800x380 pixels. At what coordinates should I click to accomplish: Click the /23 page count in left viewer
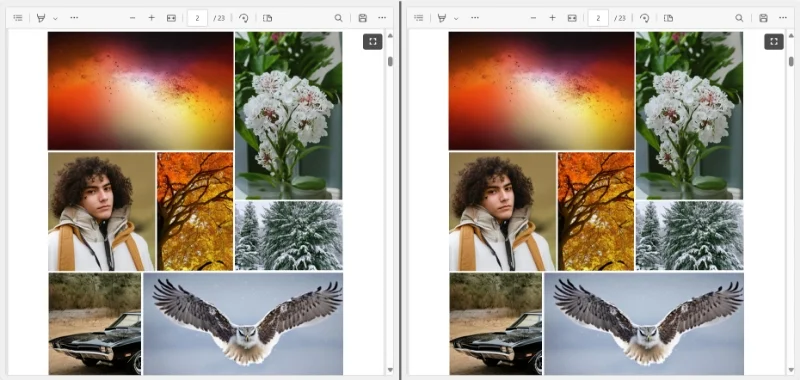(219, 18)
